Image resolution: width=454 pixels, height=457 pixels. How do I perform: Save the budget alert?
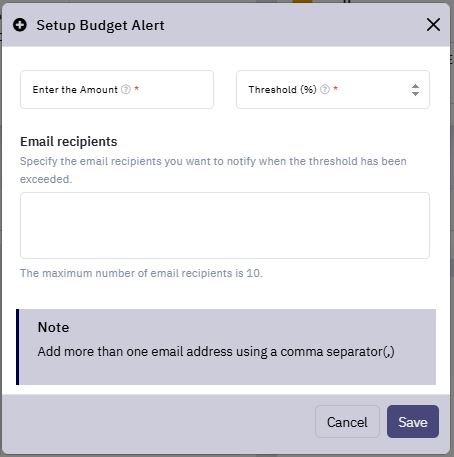[x=413, y=422]
